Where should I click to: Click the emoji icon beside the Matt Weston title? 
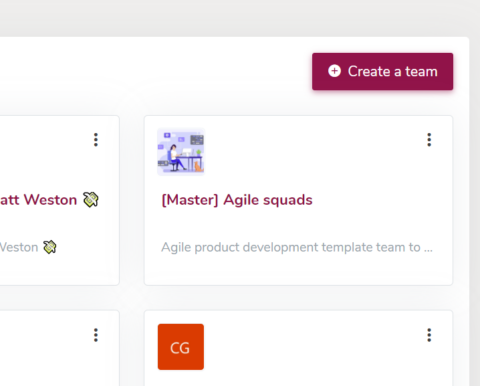(91, 200)
